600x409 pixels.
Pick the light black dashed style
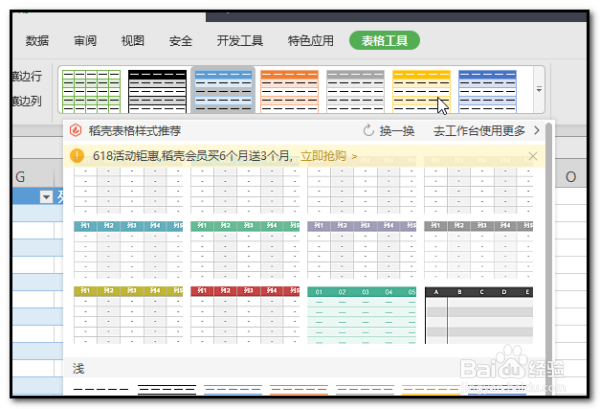101,389
